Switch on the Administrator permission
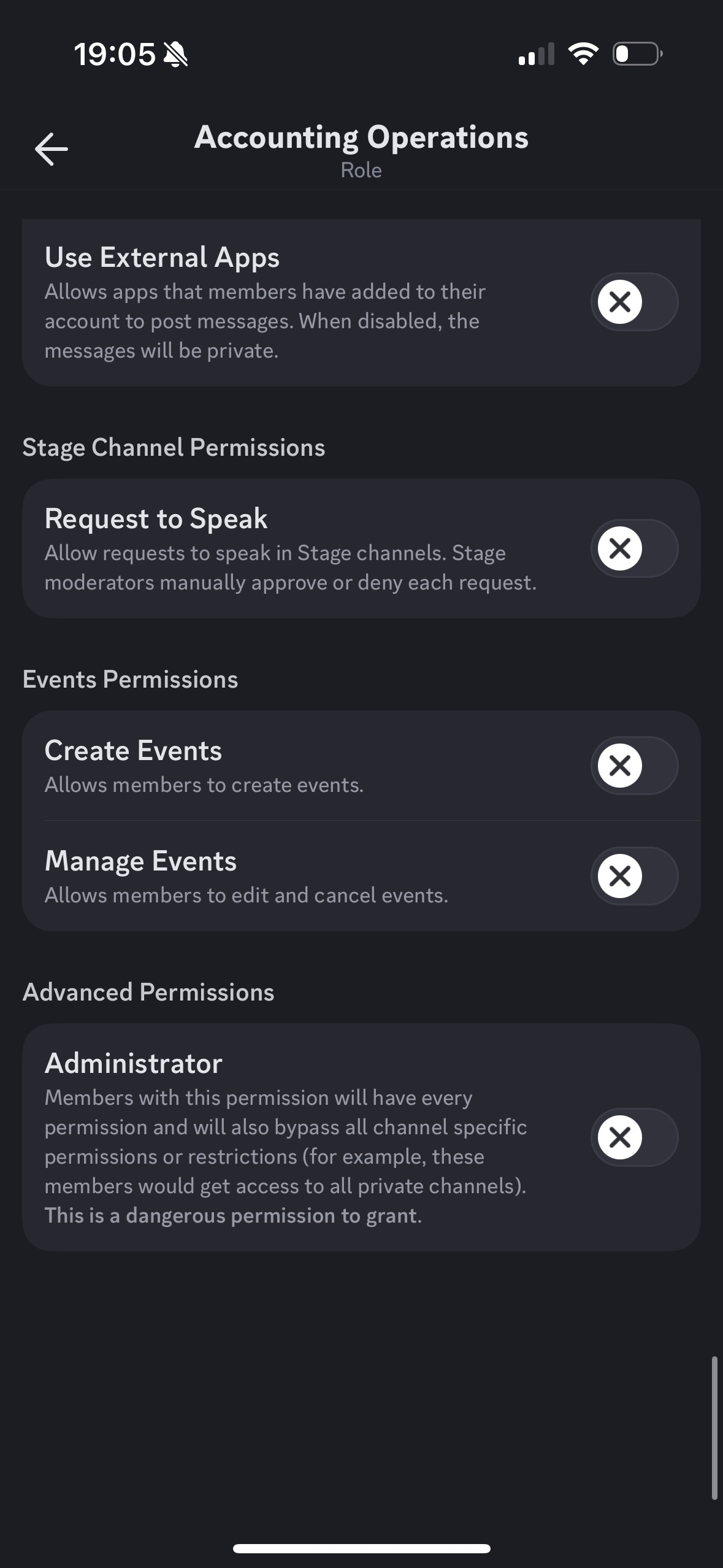This screenshot has height=1568, width=723. pos(634,1137)
